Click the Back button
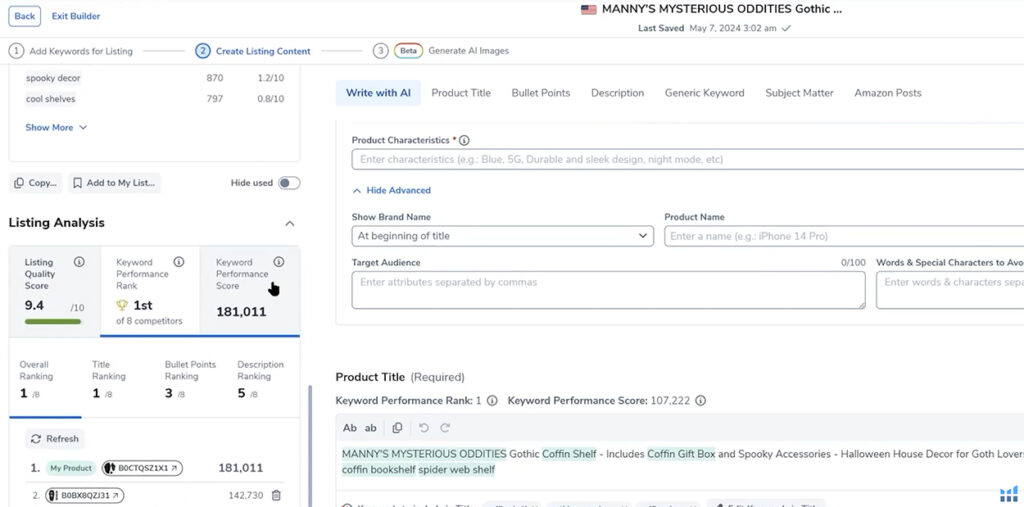The width and height of the screenshot is (1024, 507). point(25,16)
